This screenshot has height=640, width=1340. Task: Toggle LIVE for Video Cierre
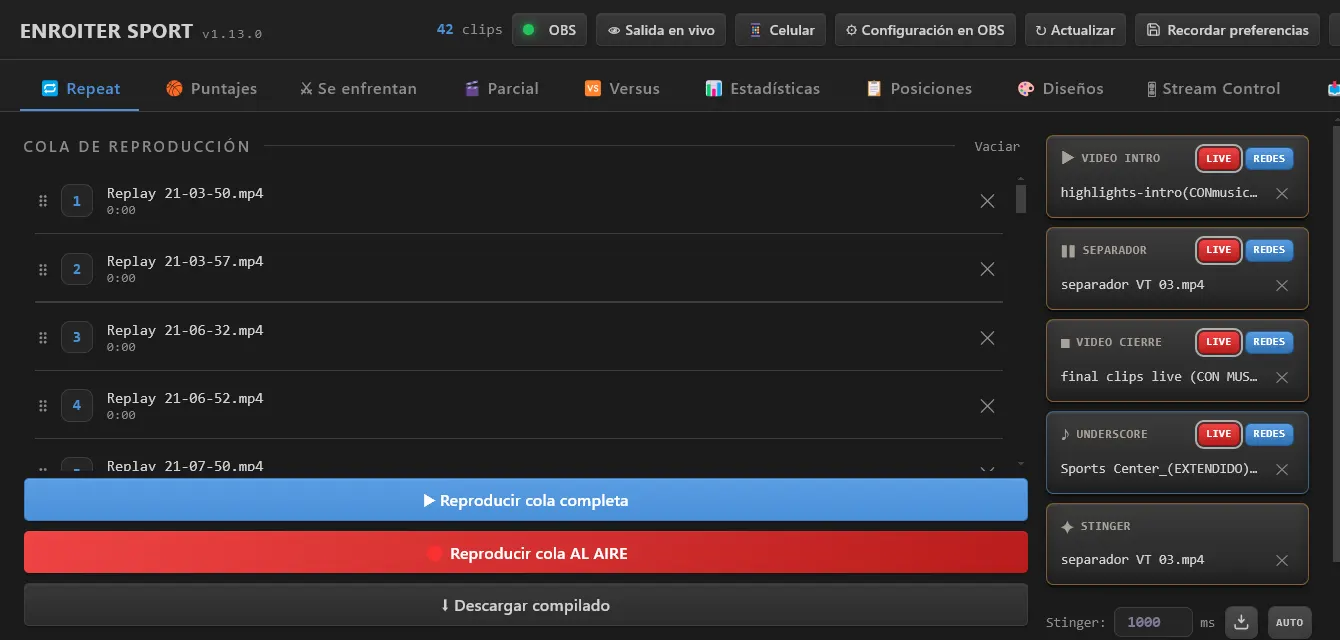1218,342
